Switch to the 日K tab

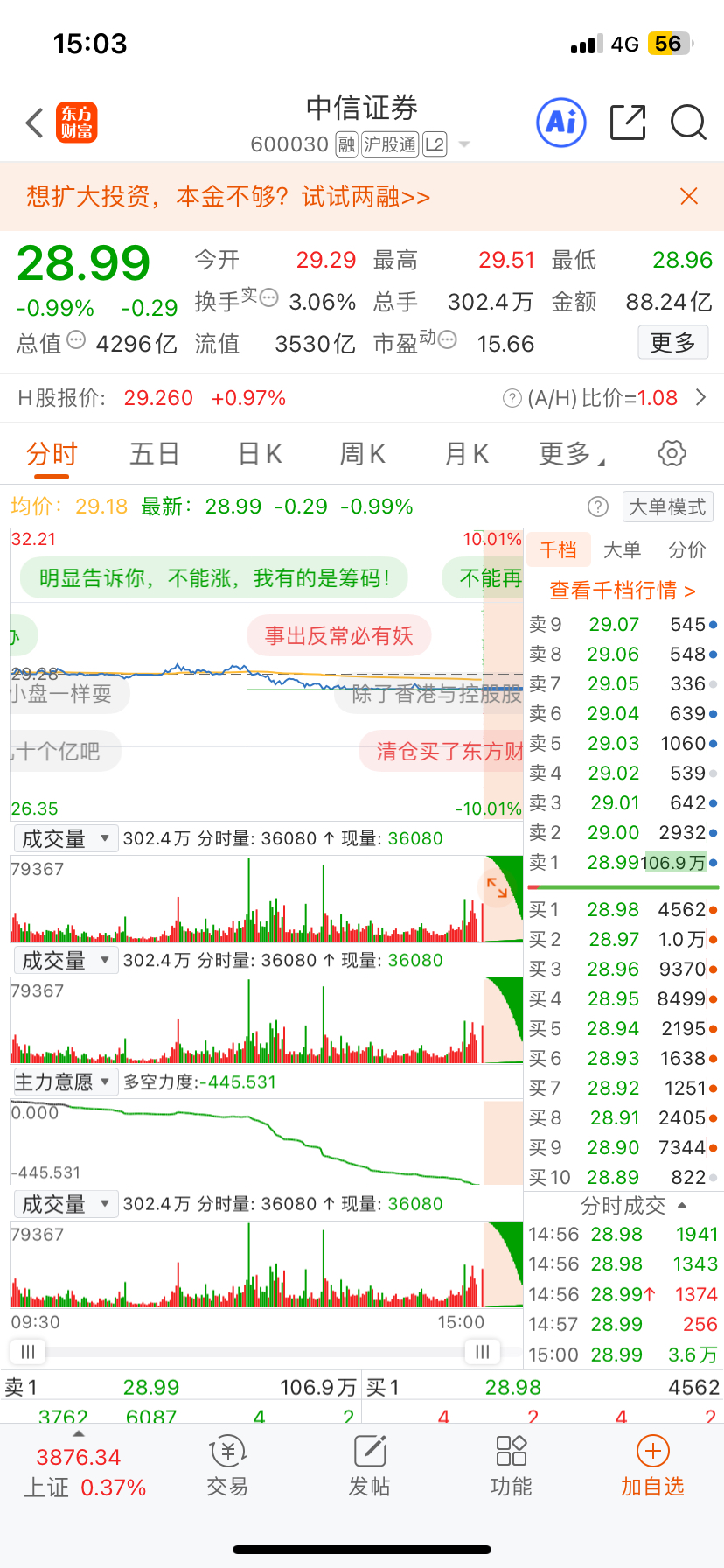260,454
